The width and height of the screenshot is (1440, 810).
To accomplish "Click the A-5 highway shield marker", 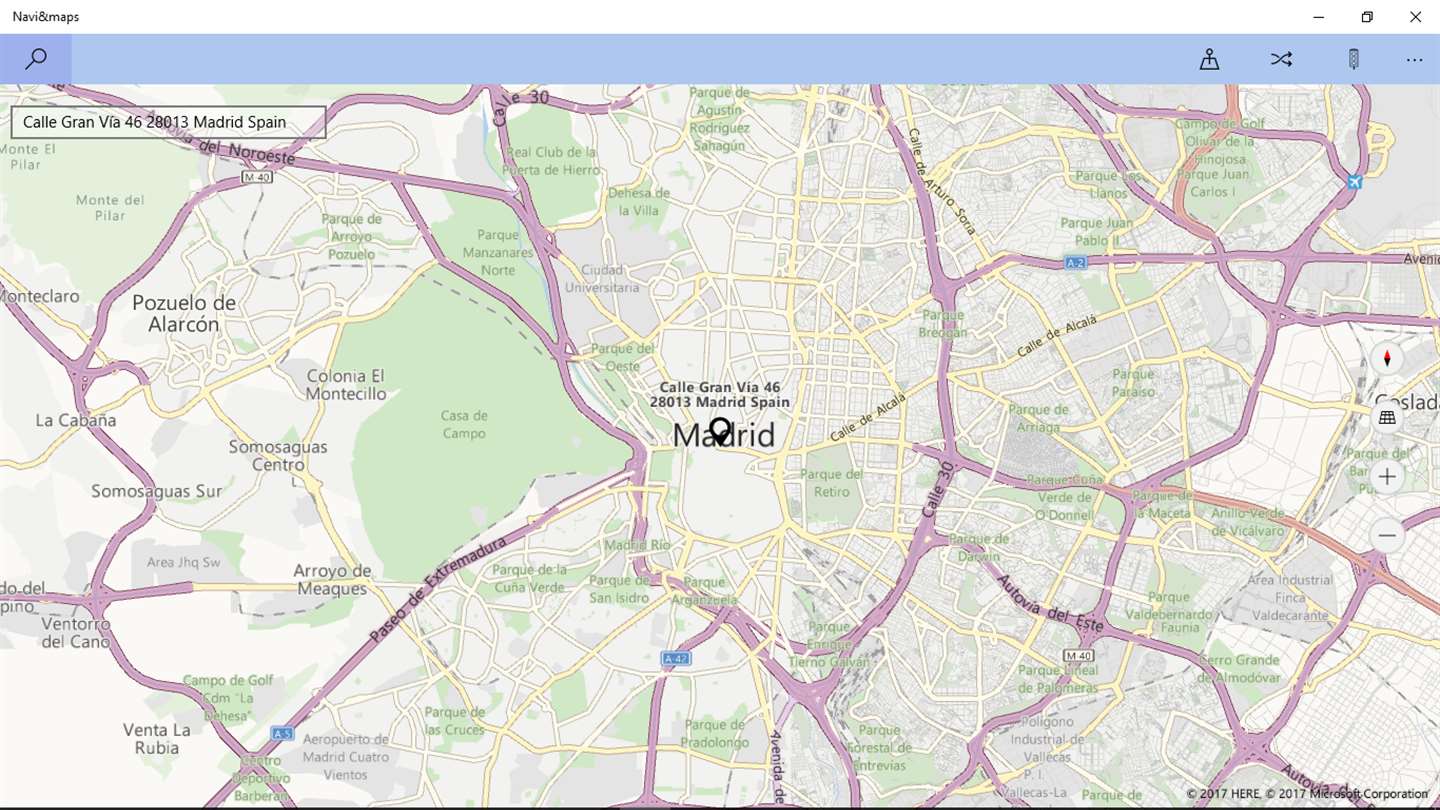I will pyautogui.click(x=283, y=734).
